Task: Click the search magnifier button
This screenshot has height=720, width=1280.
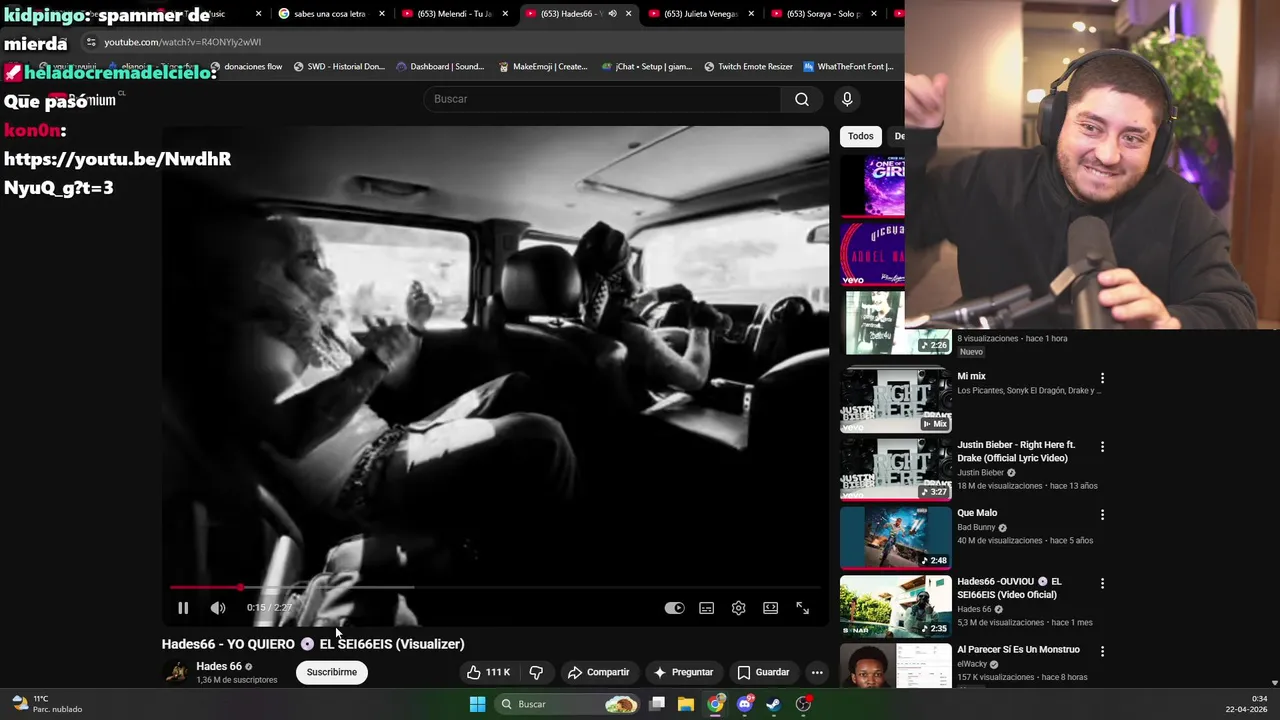Action: coord(802,99)
